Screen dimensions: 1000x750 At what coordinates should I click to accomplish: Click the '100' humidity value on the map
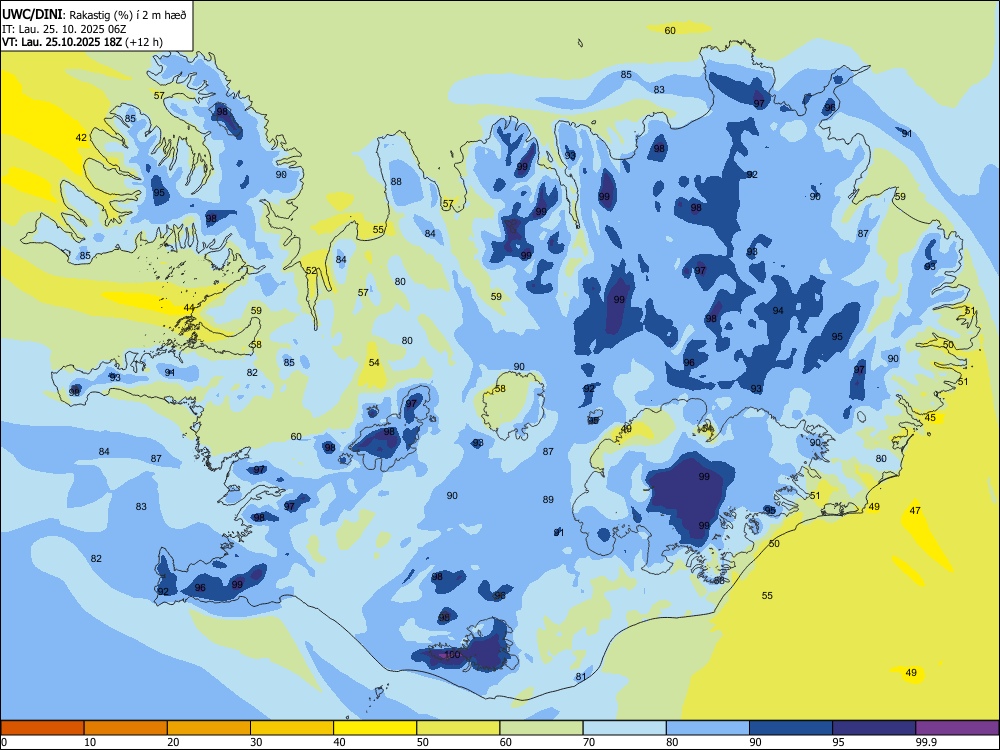coord(452,654)
